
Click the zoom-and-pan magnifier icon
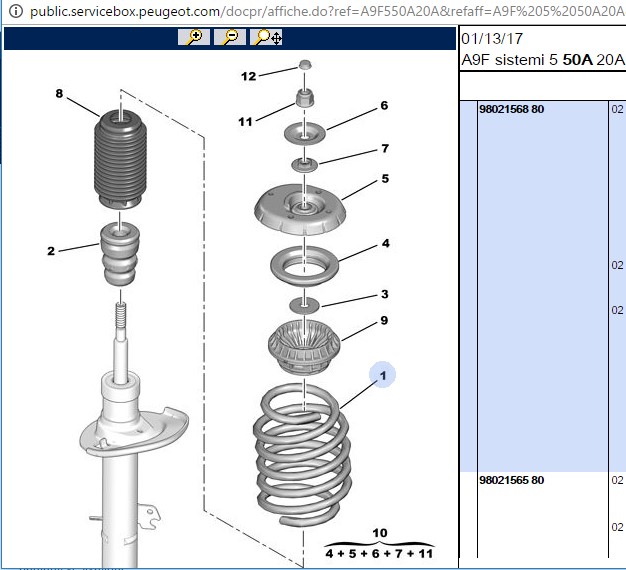(266, 37)
